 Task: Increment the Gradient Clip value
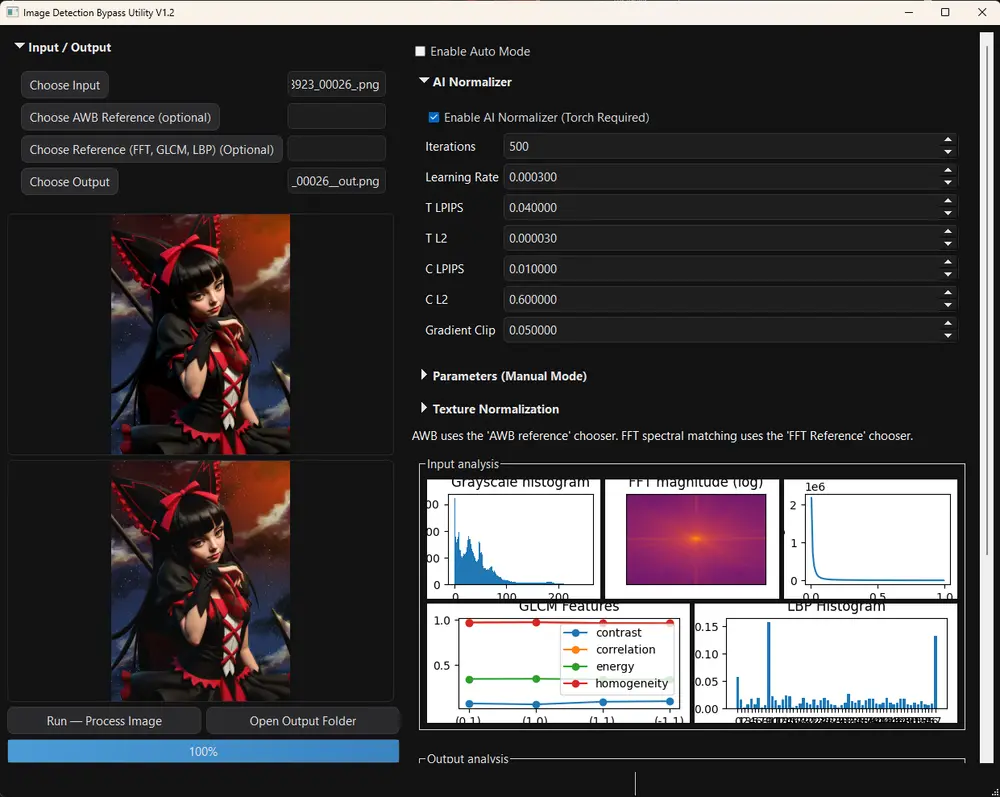coord(947,325)
